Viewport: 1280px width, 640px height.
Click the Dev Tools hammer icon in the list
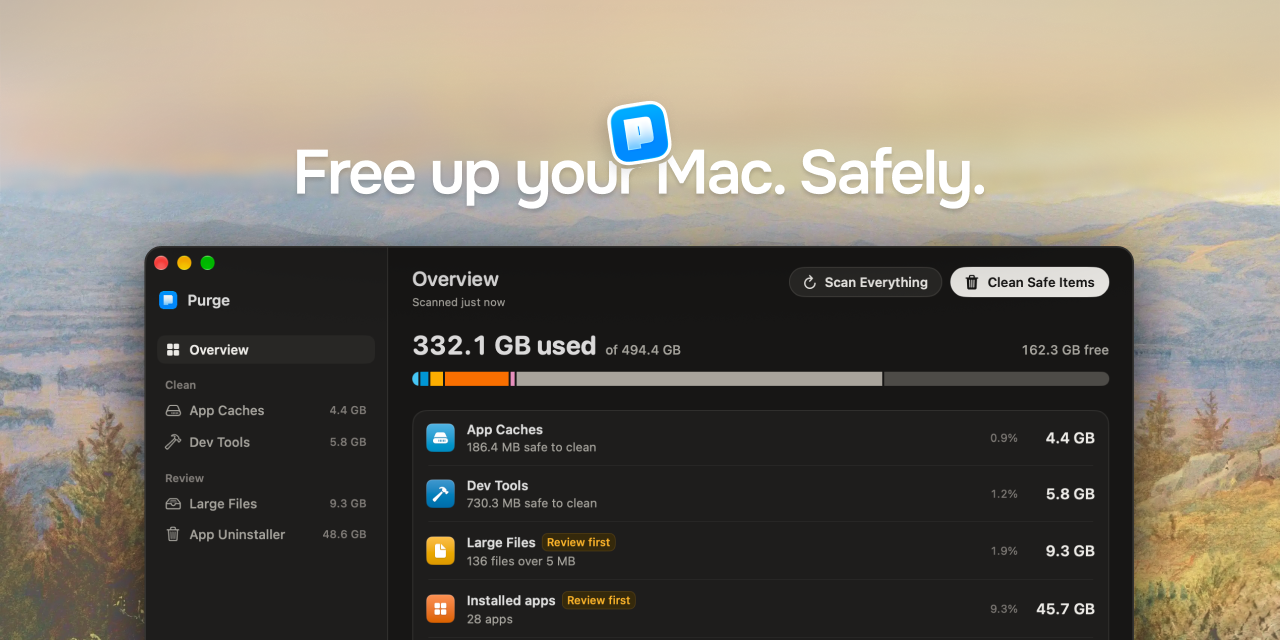click(440, 494)
